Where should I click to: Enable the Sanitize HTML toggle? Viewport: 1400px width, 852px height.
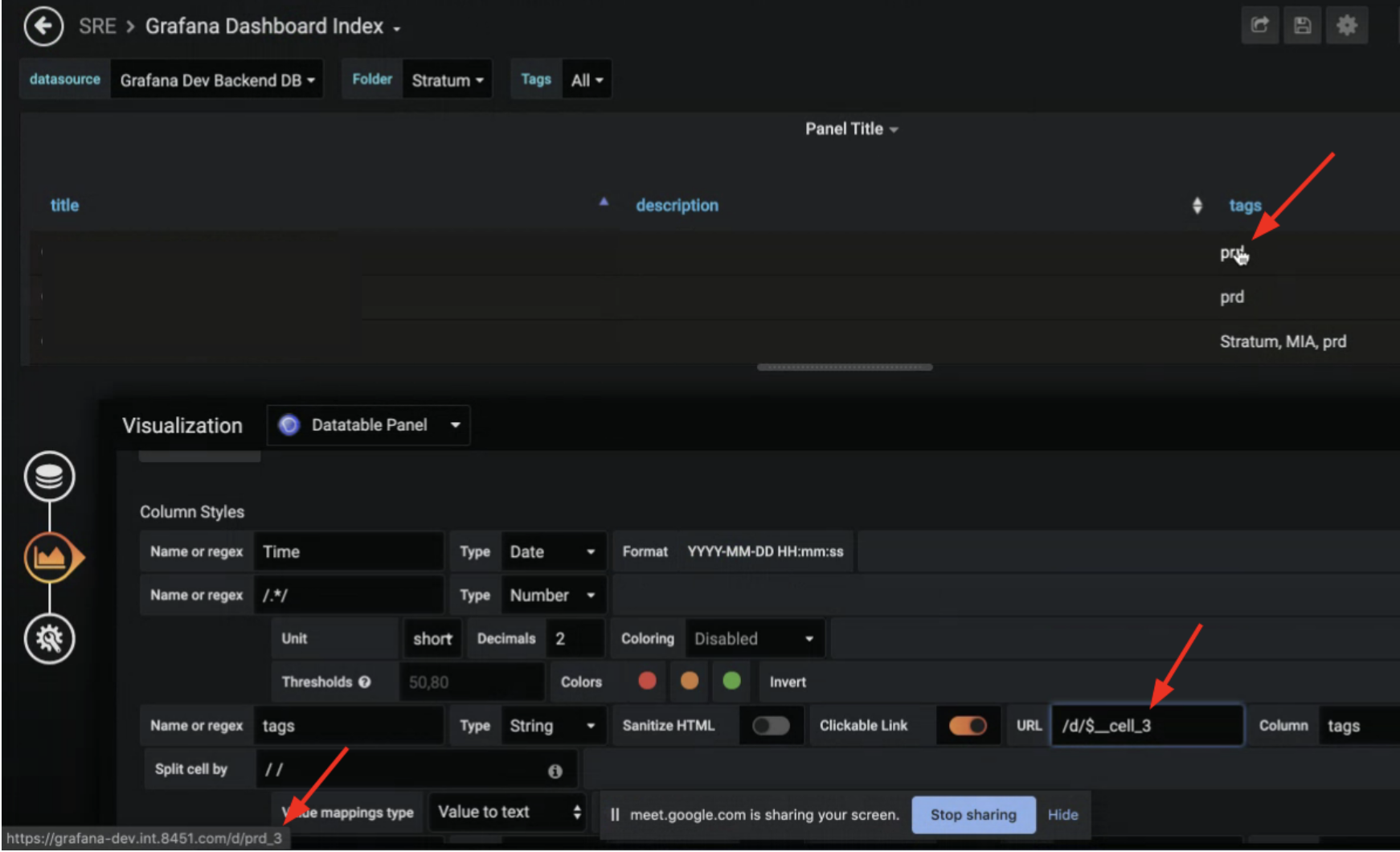coord(771,725)
